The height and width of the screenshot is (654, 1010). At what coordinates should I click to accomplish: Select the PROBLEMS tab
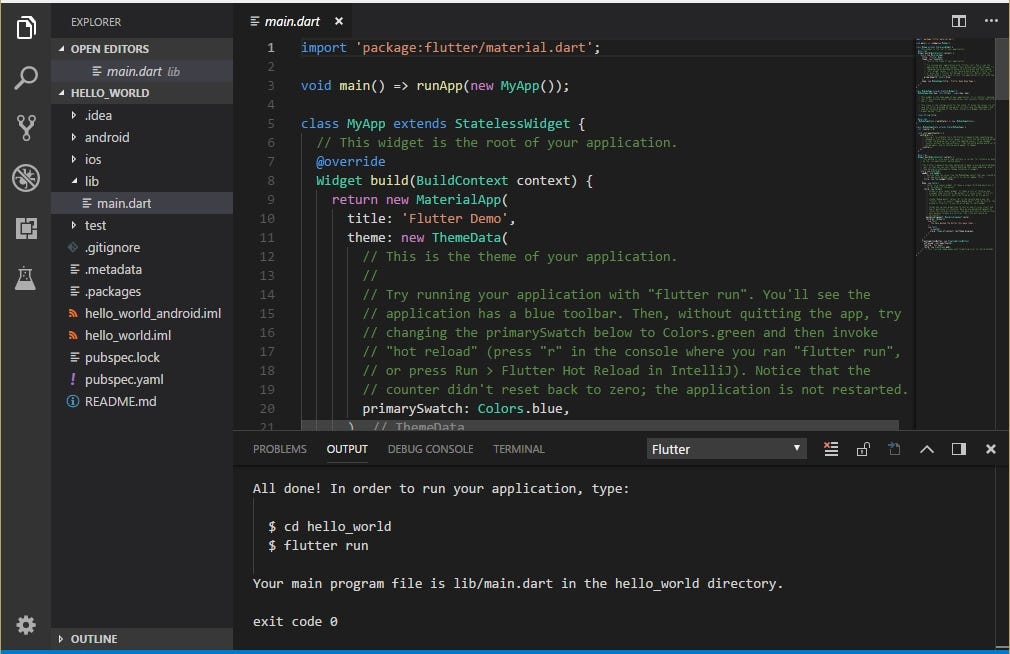click(x=279, y=449)
